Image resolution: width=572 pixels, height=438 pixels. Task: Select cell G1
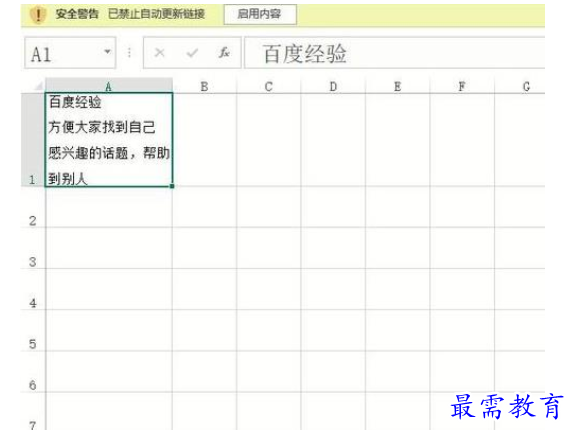coord(520,140)
